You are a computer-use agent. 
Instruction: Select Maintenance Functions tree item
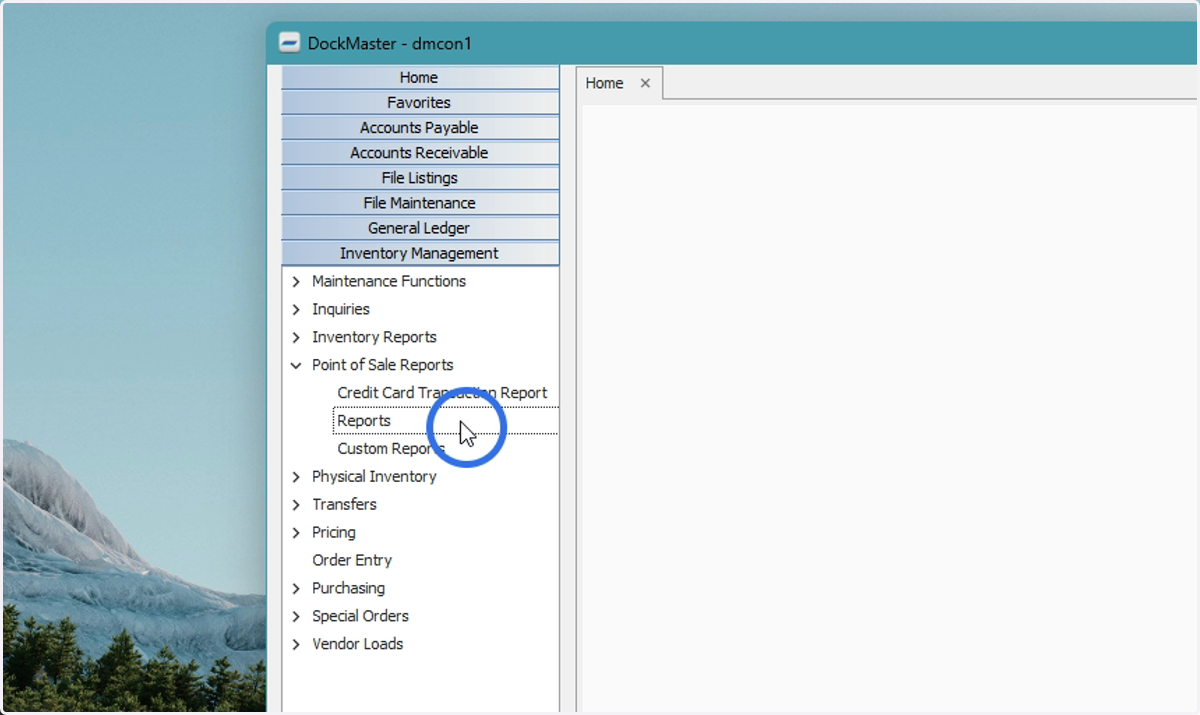(x=389, y=281)
